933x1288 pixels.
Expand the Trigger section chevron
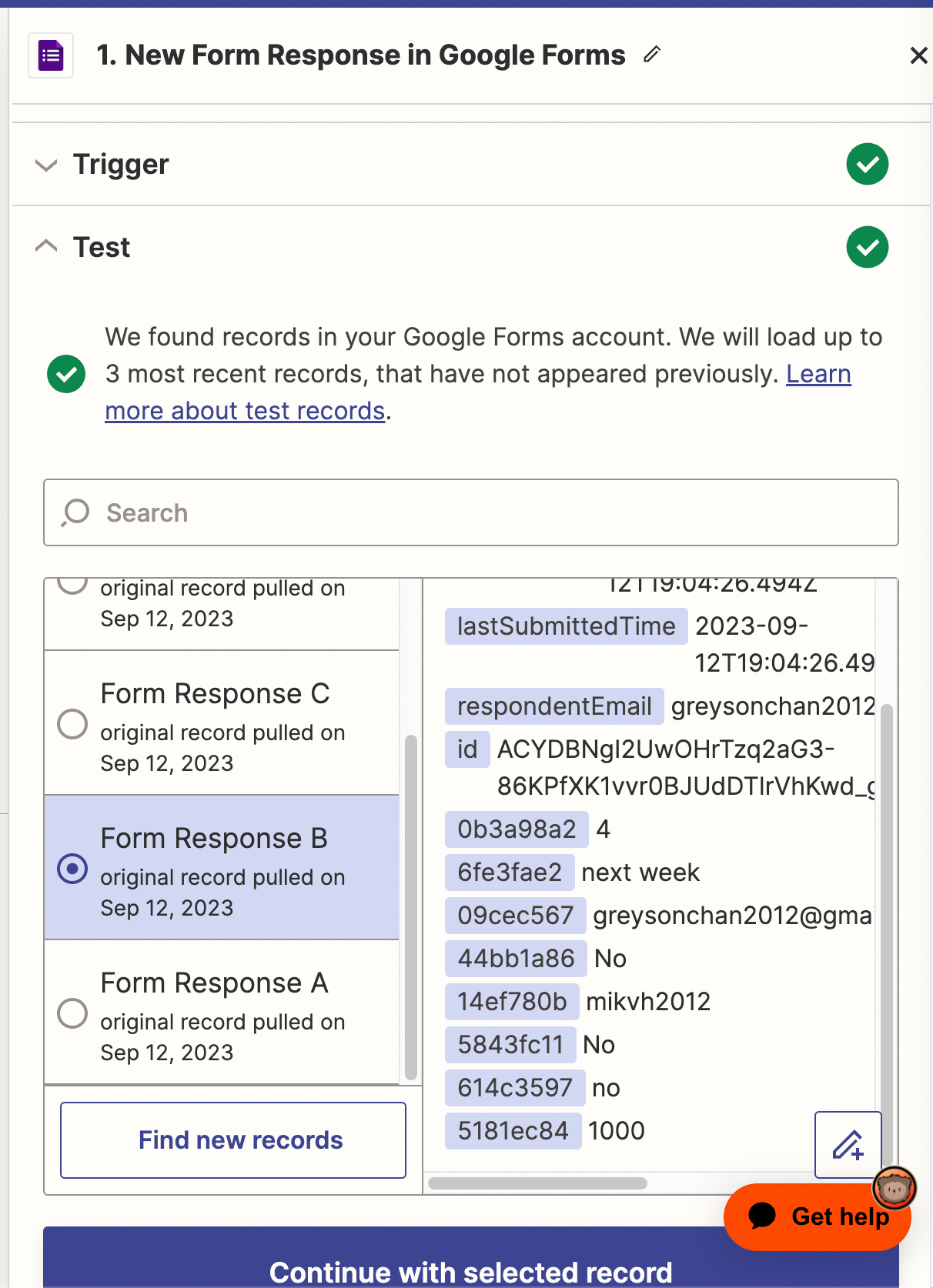point(47,165)
